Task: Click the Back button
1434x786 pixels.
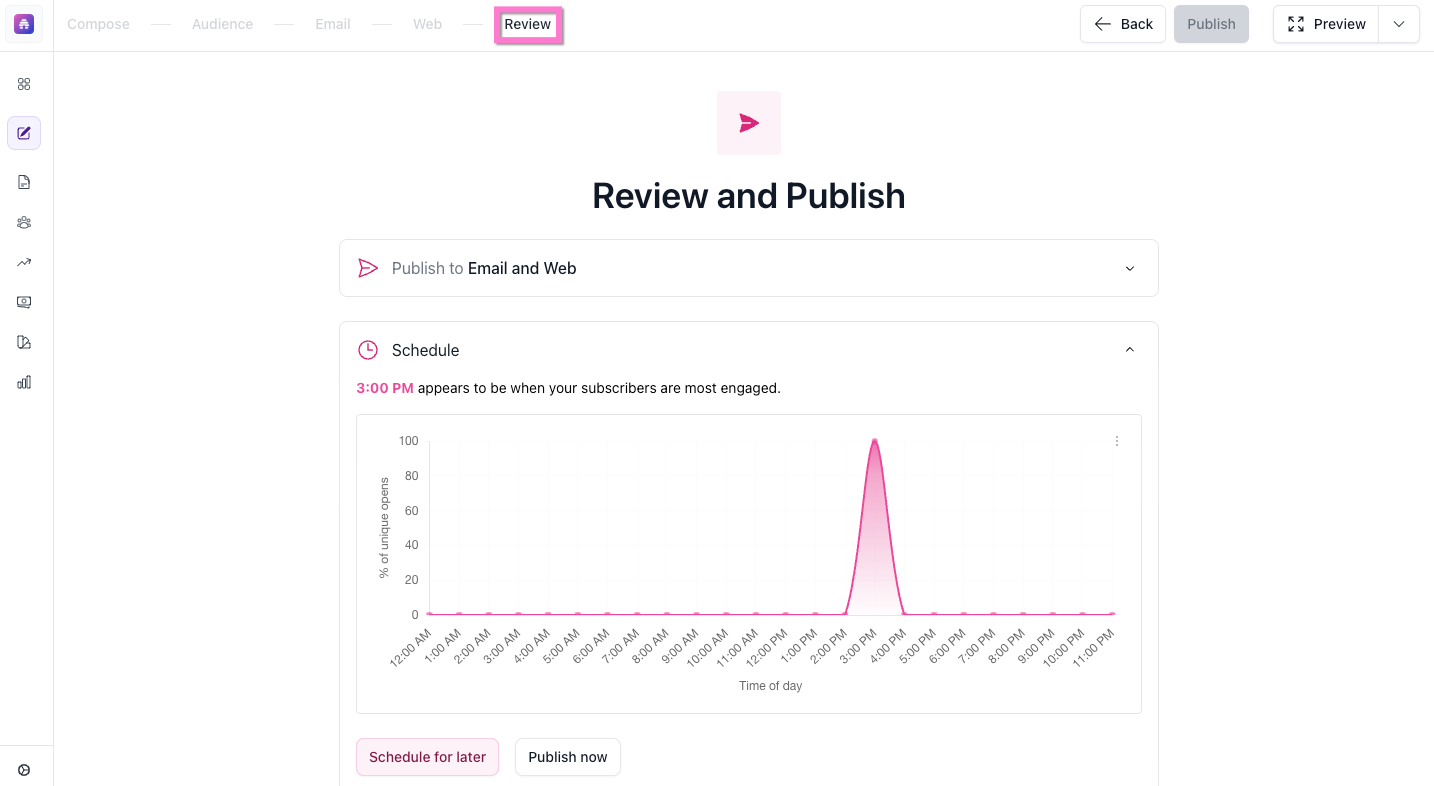Action: 1123,24
